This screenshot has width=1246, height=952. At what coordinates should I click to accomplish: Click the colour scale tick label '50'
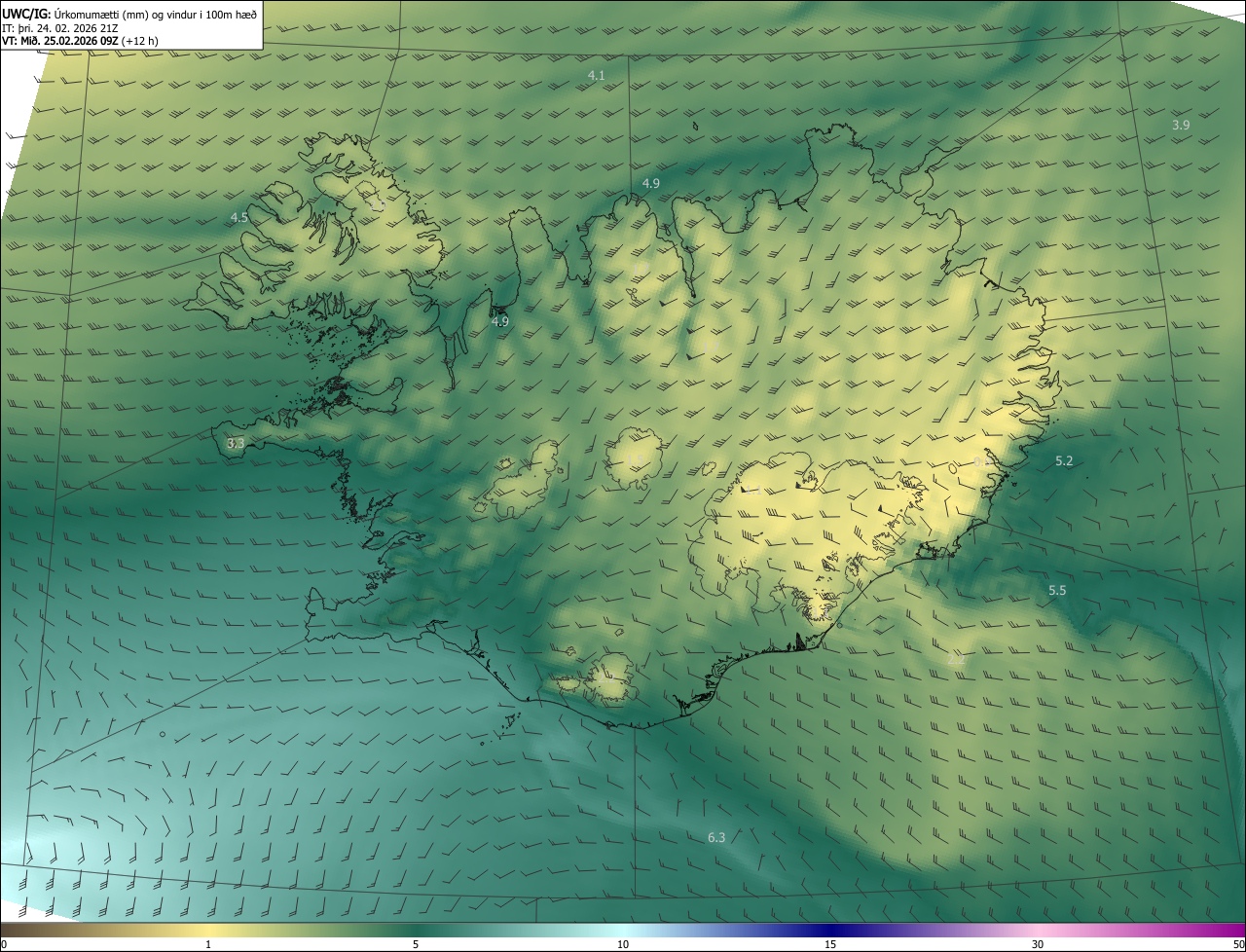[x=1239, y=944]
